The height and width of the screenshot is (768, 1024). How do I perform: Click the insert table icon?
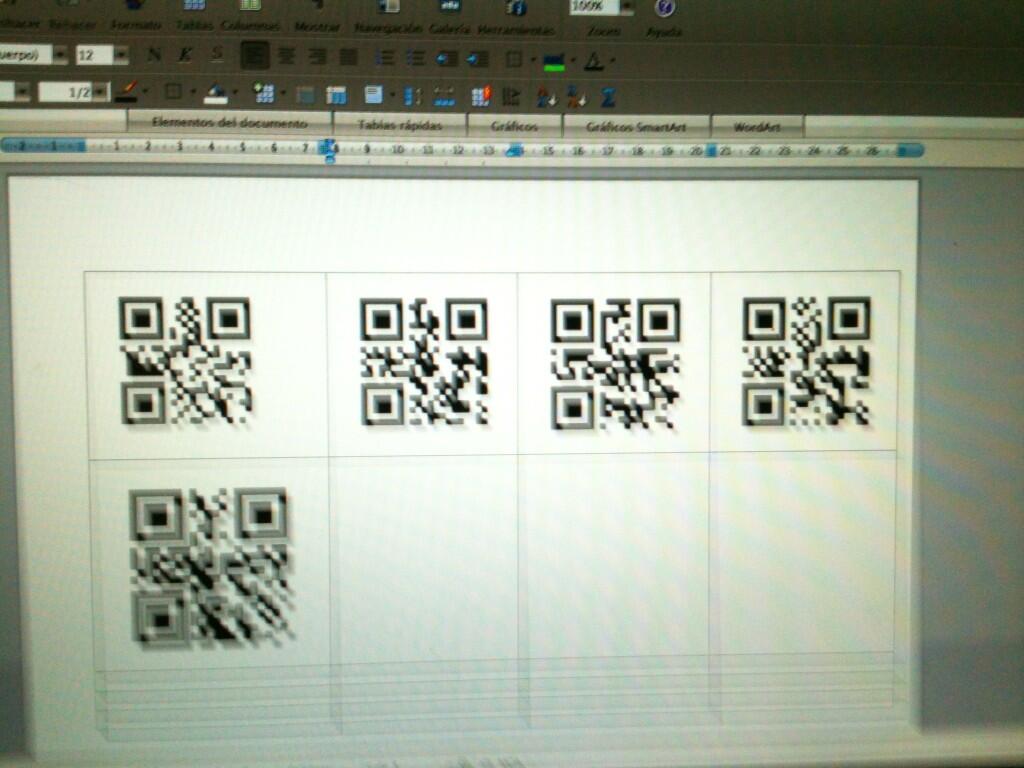pyautogui.click(x=264, y=93)
